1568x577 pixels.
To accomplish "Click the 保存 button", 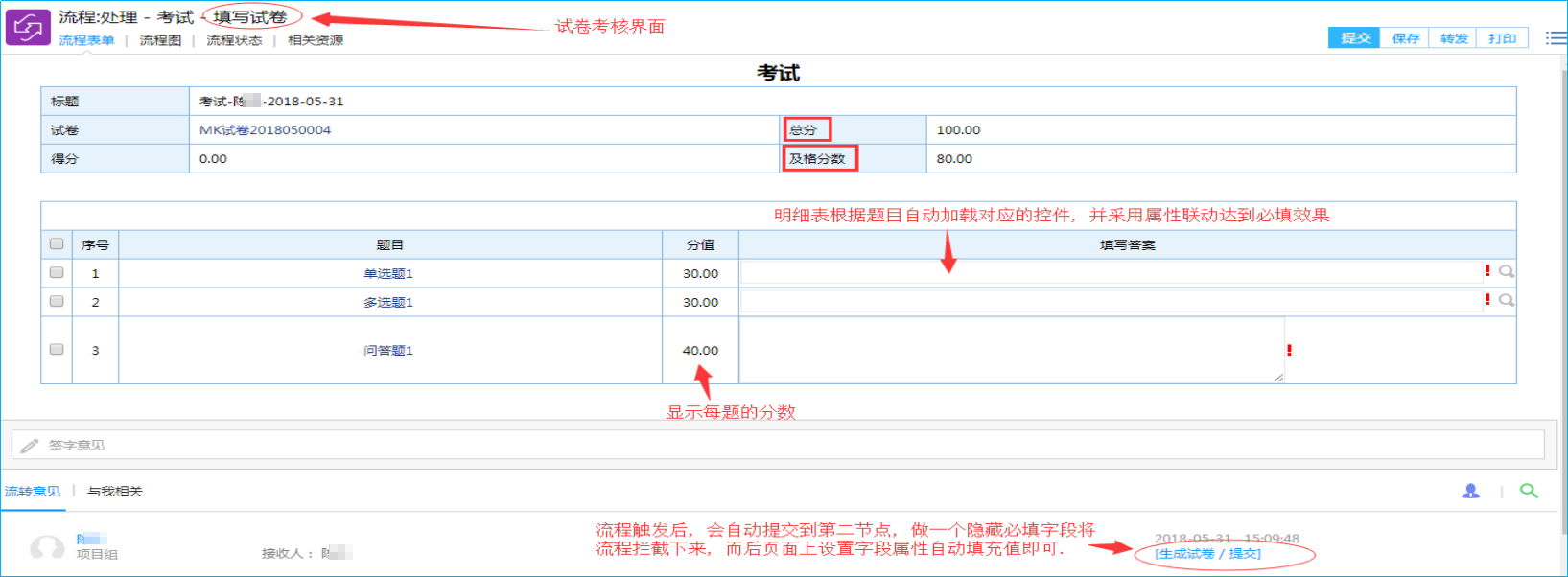I will (1405, 38).
